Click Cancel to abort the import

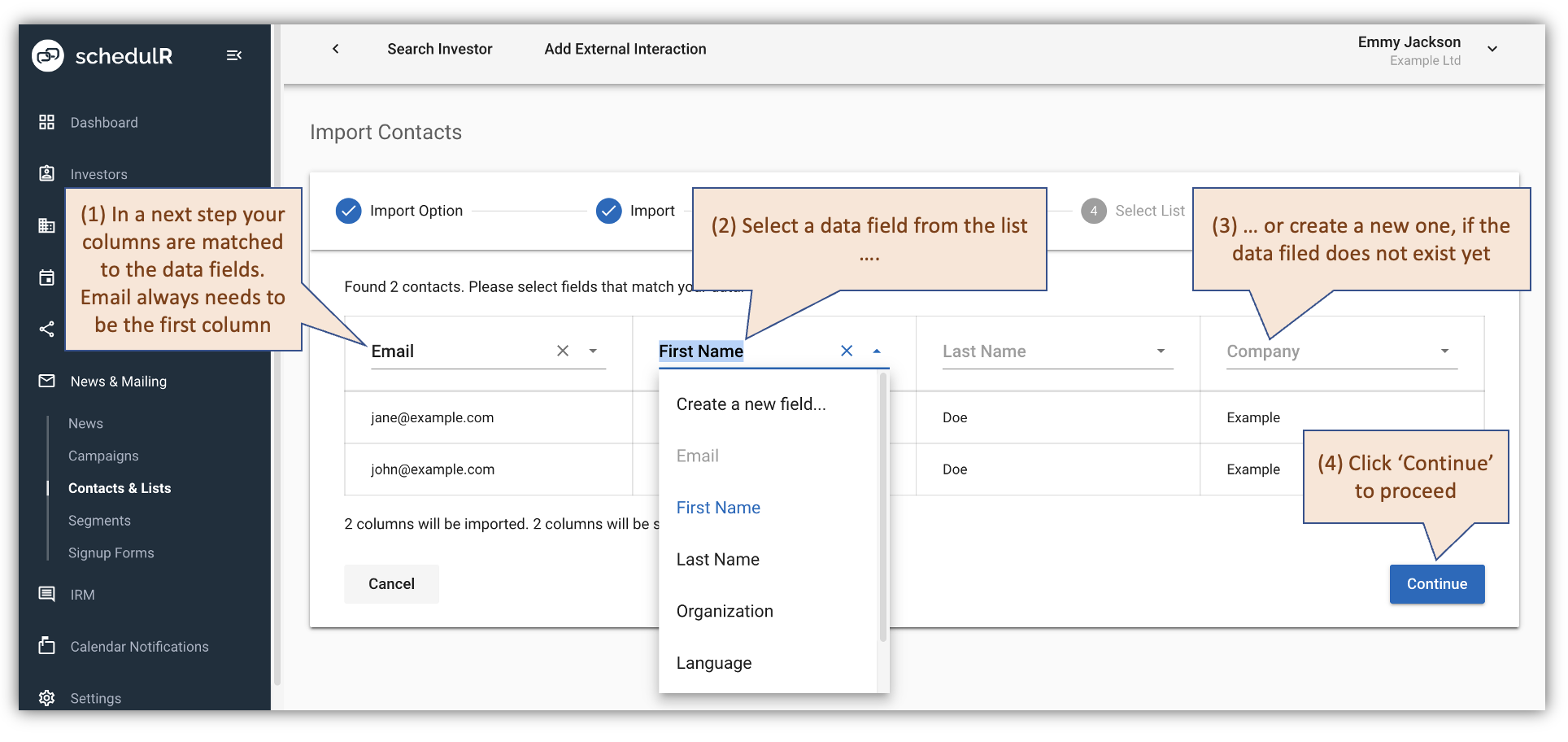pos(391,583)
